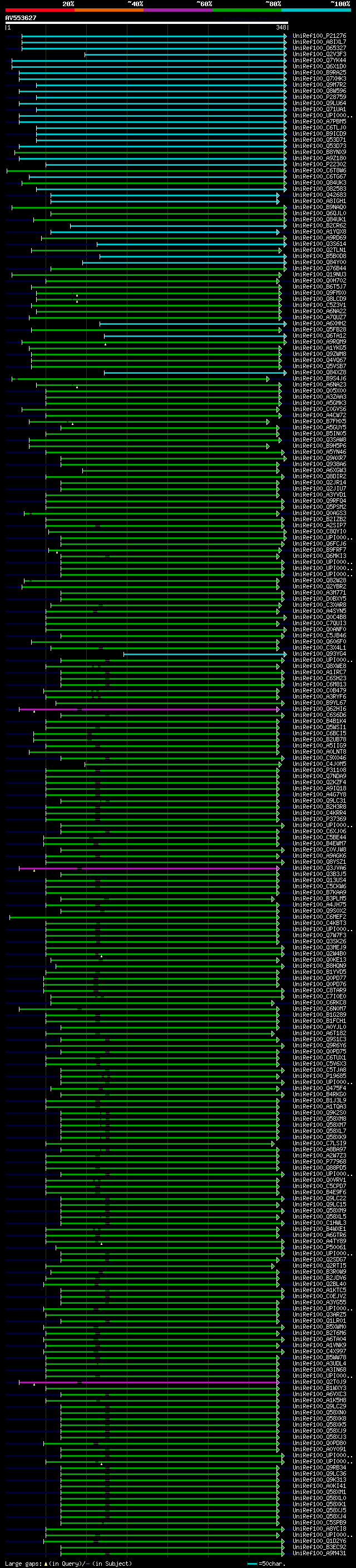Select the query name AV553627

[x=21, y=18]
